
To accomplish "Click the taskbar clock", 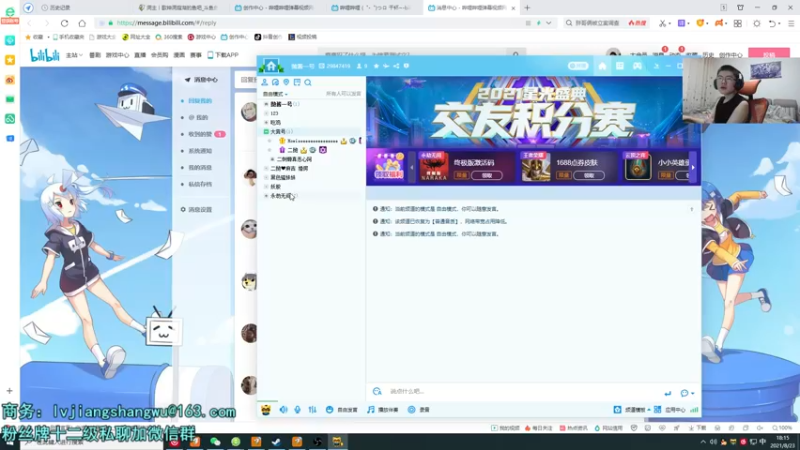I will [x=781, y=442].
